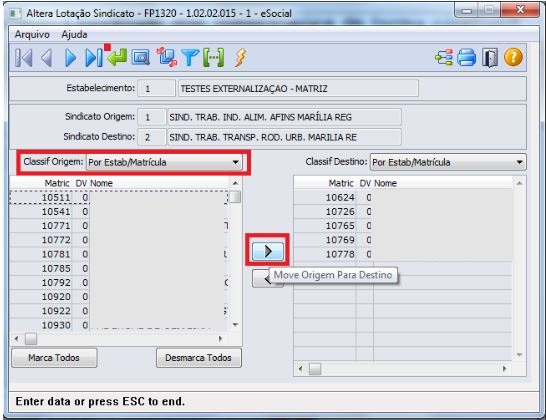Image resolution: width=546 pixels, height=420 pixels.
Task: Exit via the door icon
Action: (490, 57)
